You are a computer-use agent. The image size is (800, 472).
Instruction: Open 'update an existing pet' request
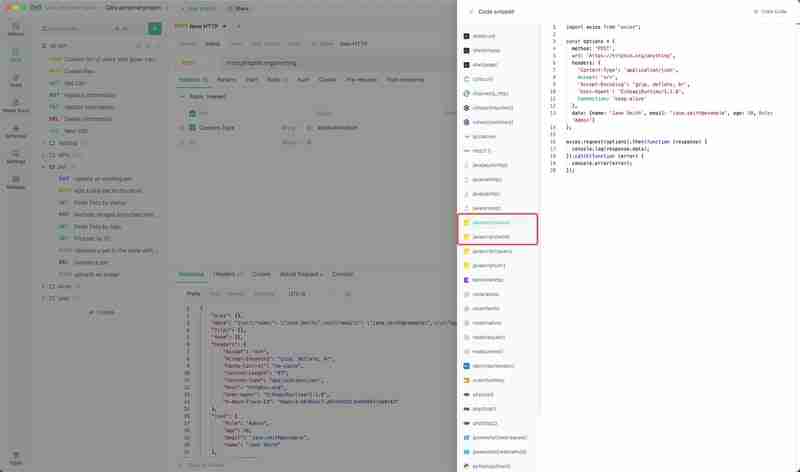tap(103, 179)
